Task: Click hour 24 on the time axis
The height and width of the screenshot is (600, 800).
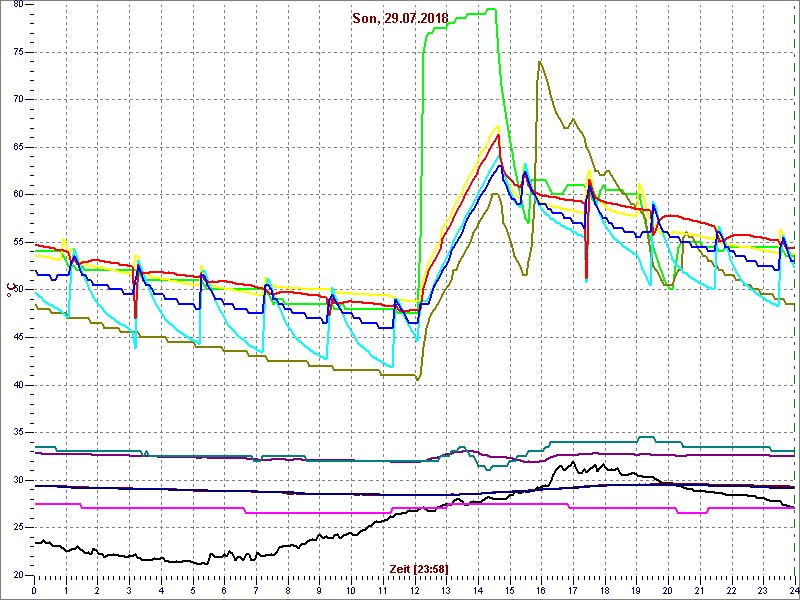Action: click(793, 590)
